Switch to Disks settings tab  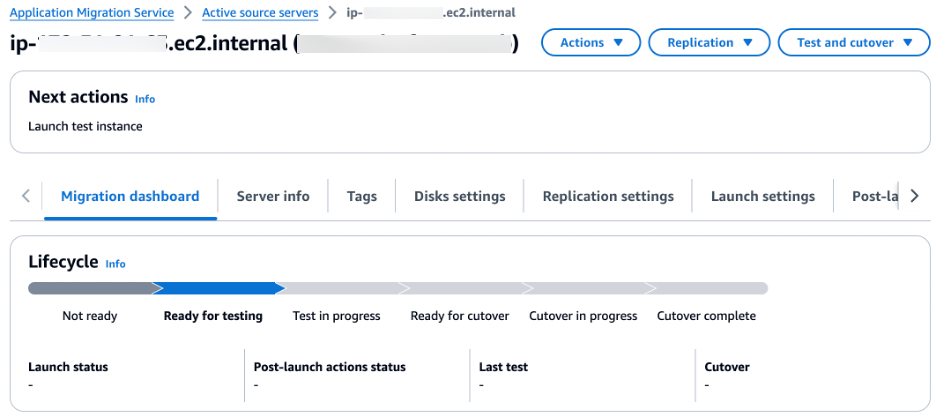click(x=460, y=196)
